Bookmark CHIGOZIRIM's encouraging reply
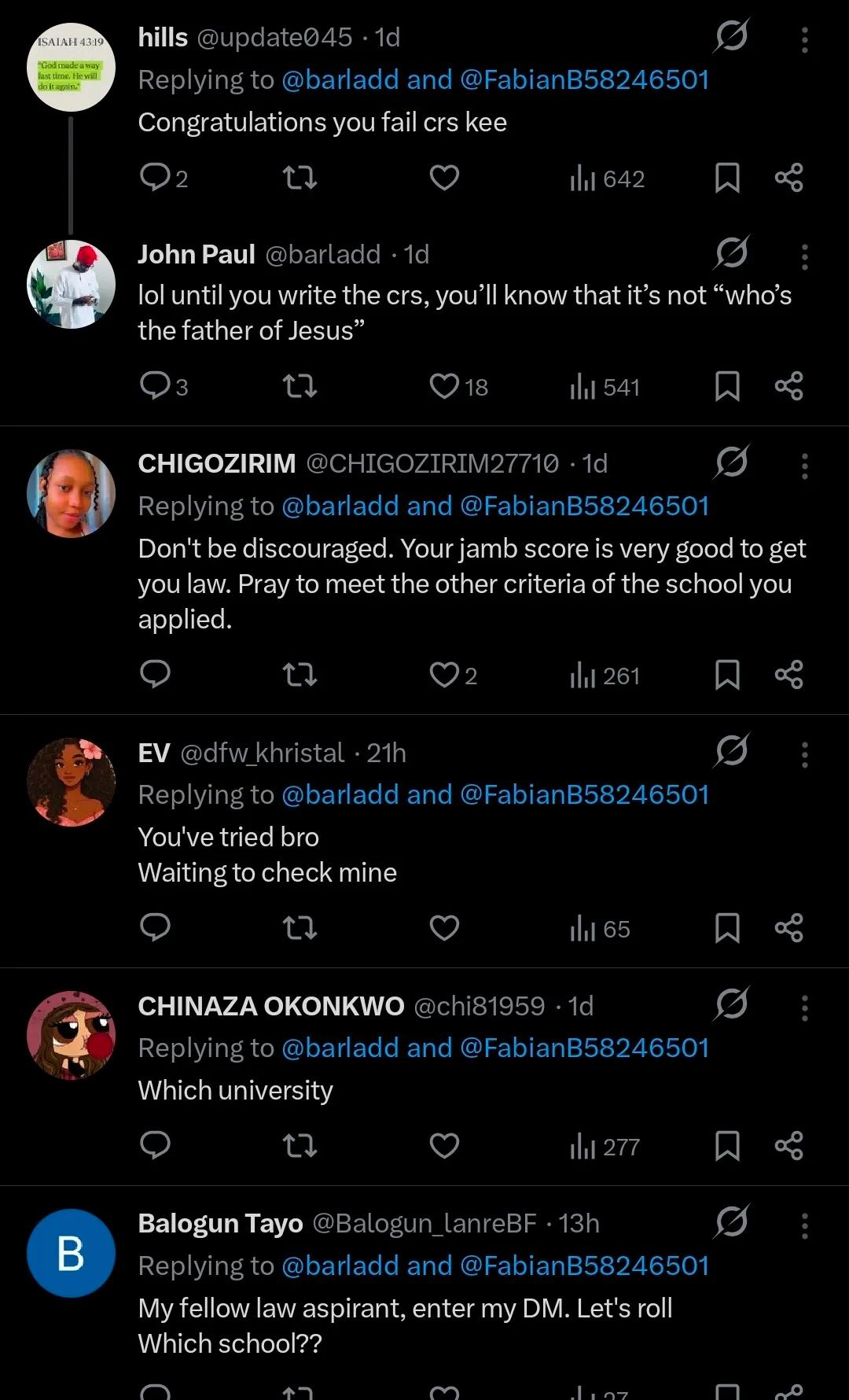This screenshot has height=1400, width=849. click(727, 675)
